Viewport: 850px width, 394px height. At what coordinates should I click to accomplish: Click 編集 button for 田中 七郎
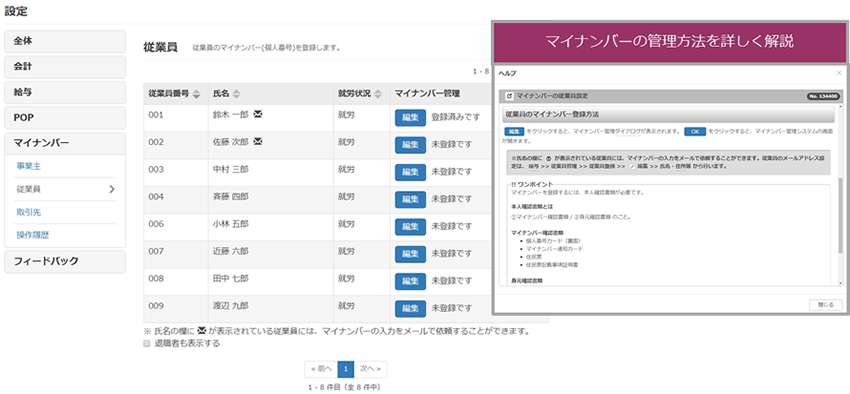pyautogui.click(x=410, y=281)
